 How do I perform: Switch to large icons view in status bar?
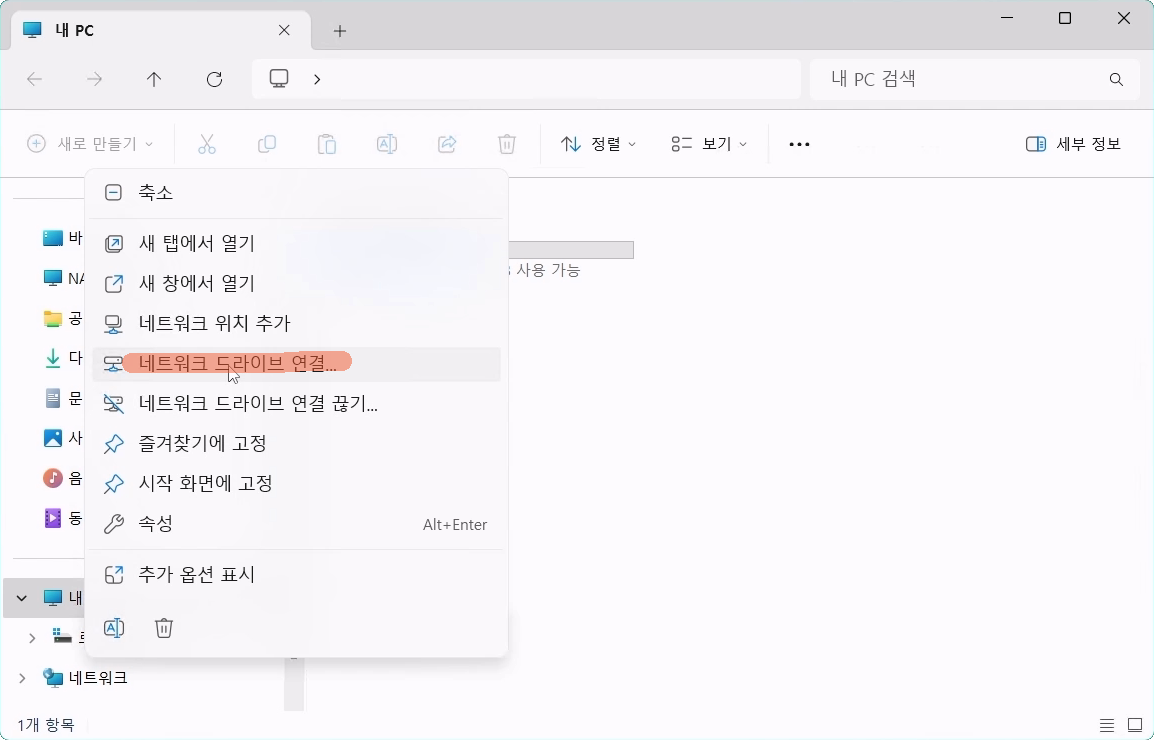1135,725
